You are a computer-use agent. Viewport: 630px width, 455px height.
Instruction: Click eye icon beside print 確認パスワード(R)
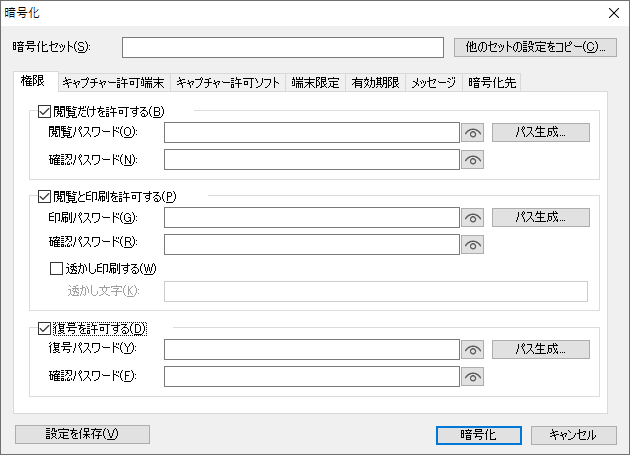473,243
